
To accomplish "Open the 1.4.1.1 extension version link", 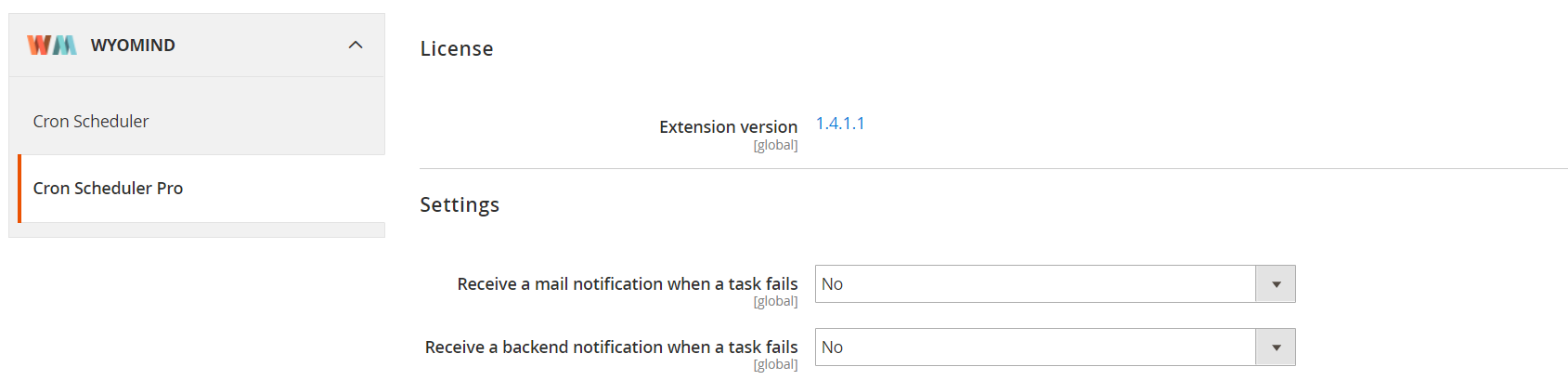I will pos(840,124).
